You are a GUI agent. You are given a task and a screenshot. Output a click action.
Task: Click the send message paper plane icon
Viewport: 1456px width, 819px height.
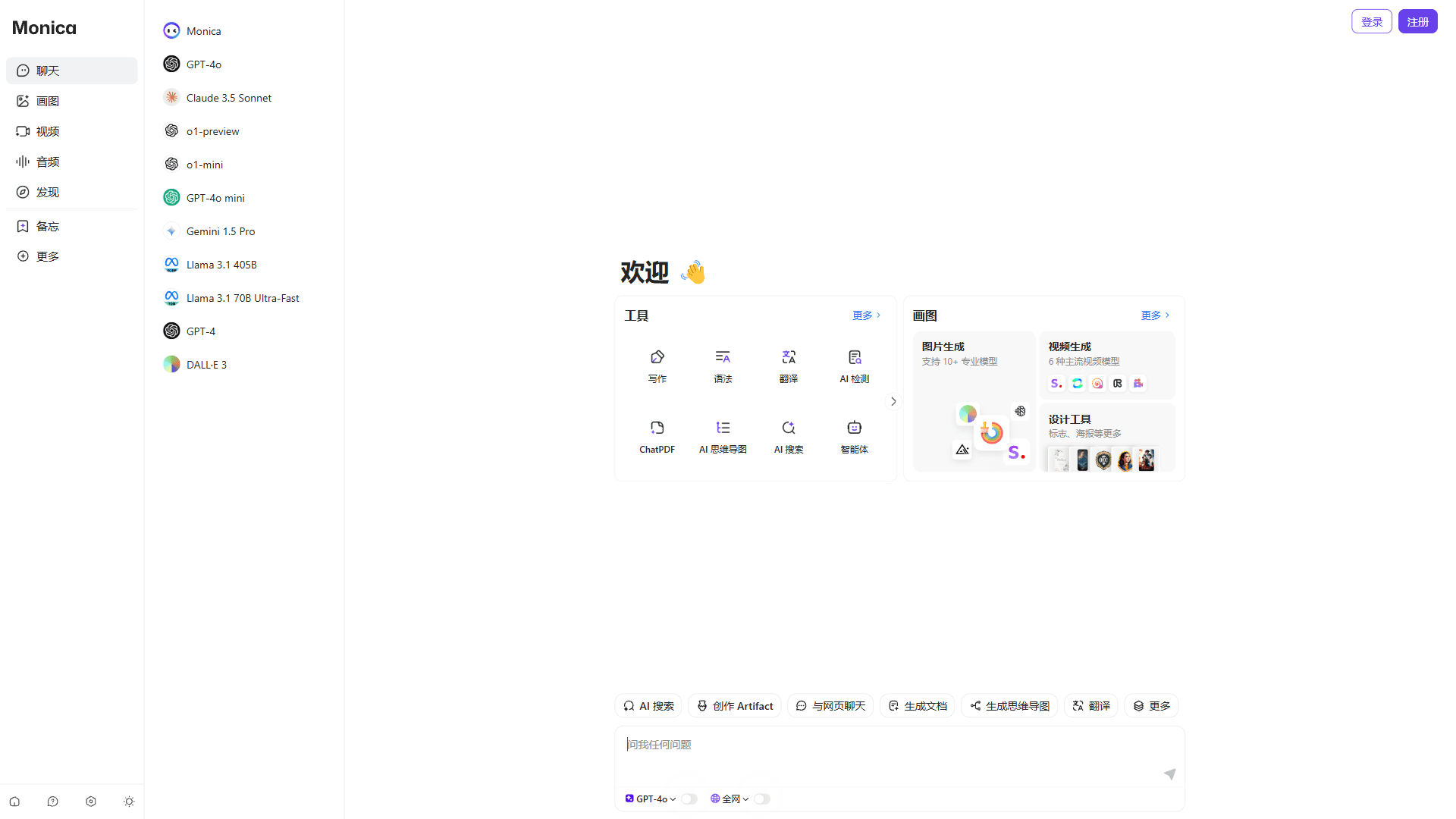point(1169,774)
